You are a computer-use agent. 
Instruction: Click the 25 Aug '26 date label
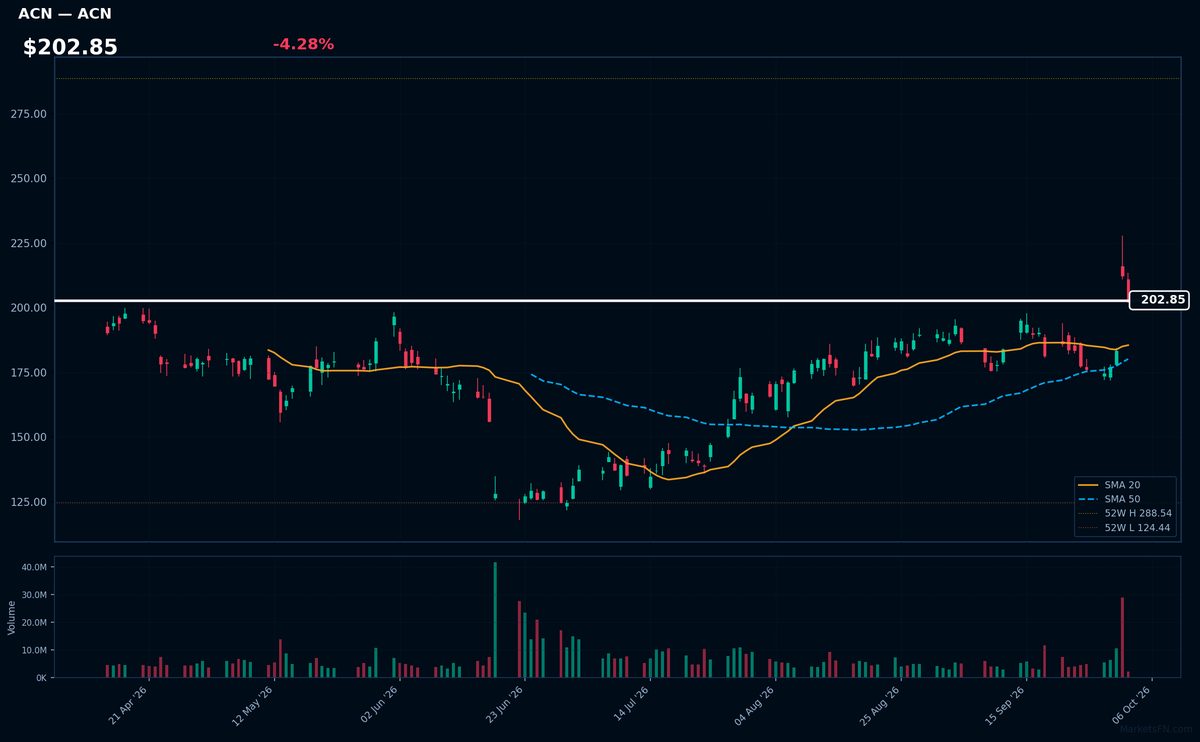pos(881,705)
